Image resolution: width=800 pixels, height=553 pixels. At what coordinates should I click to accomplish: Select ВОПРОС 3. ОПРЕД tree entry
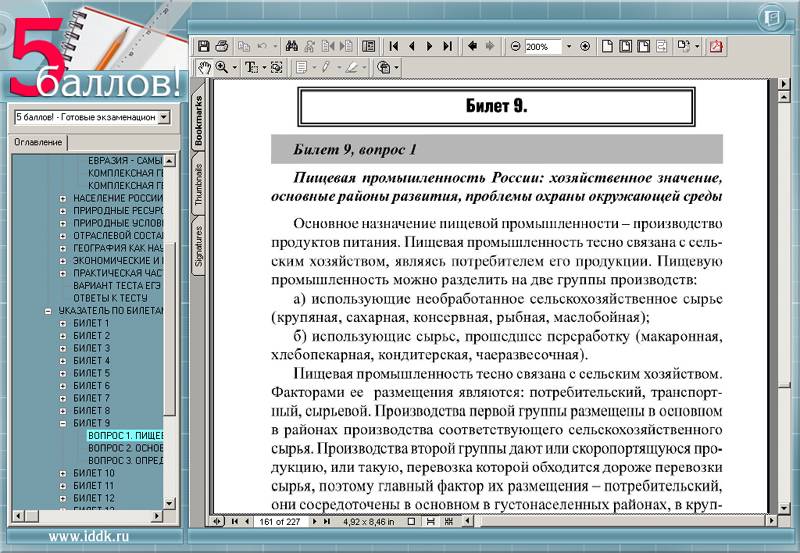click(126, 461)
